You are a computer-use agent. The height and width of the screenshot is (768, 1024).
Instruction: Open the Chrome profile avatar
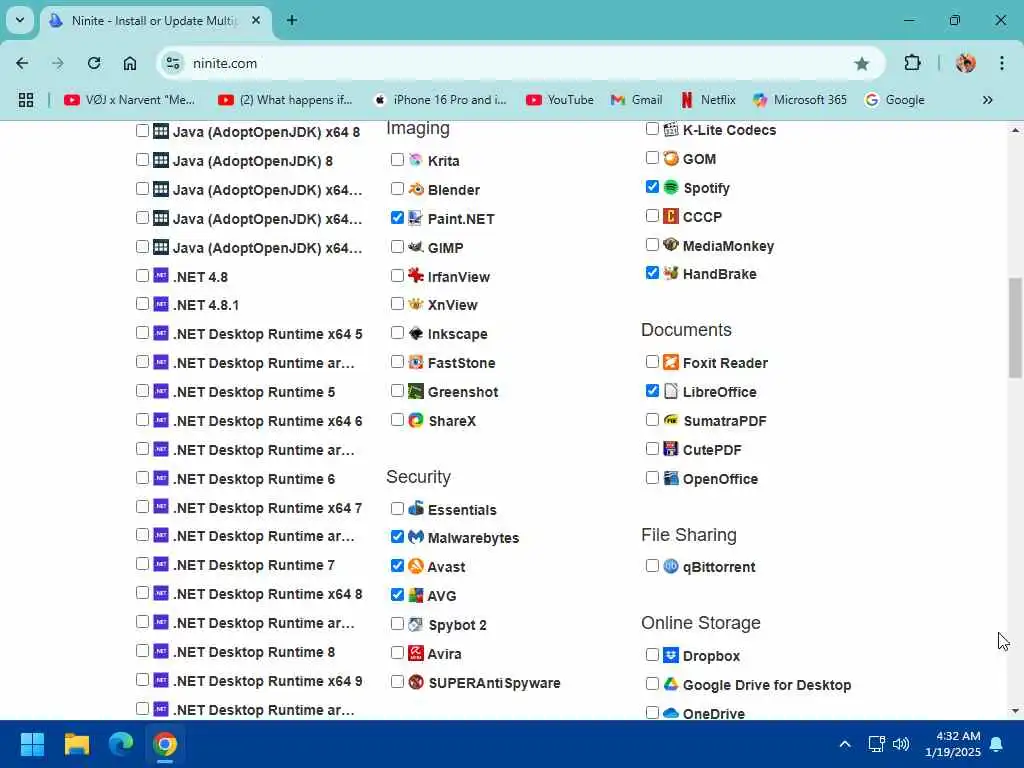click(x=965, y=63)
